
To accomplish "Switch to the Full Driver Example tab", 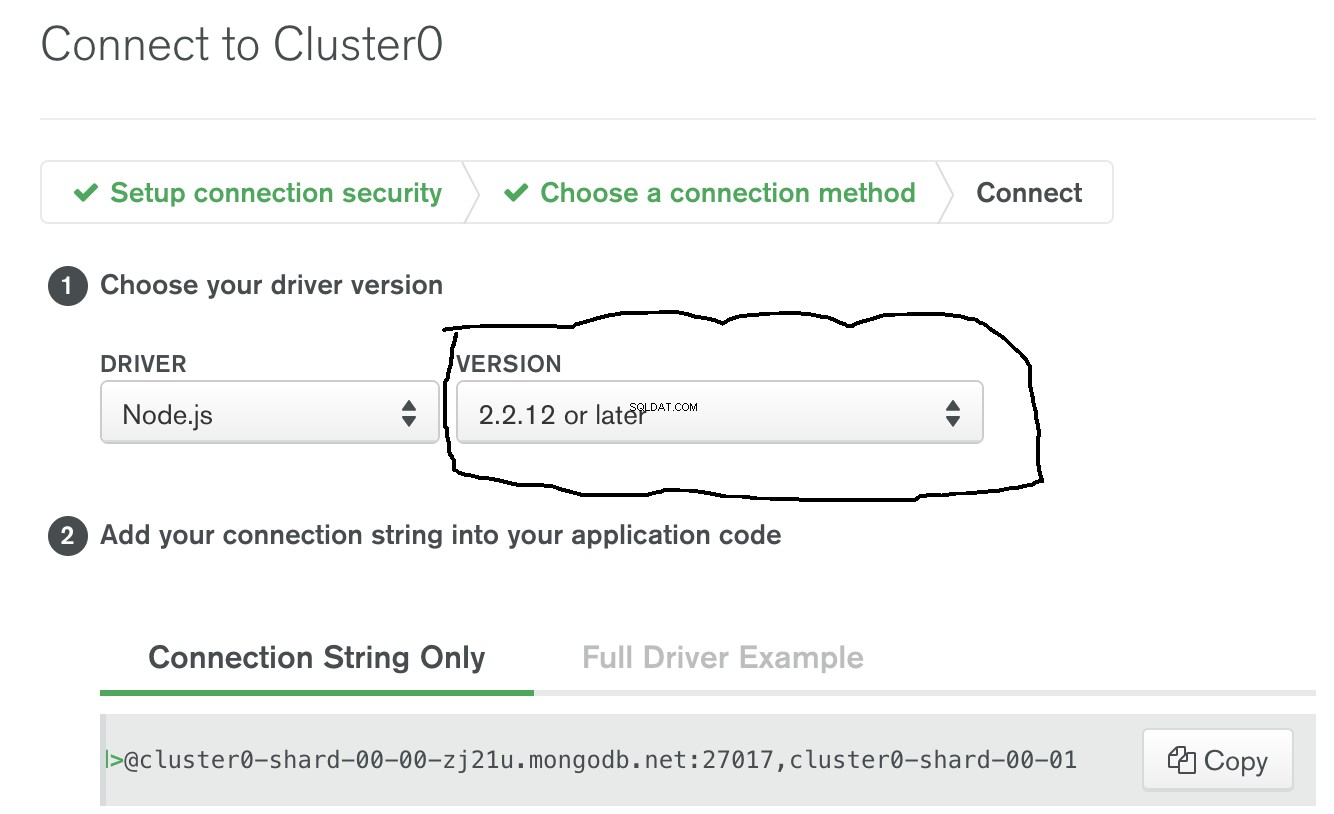I will point(723,658).
